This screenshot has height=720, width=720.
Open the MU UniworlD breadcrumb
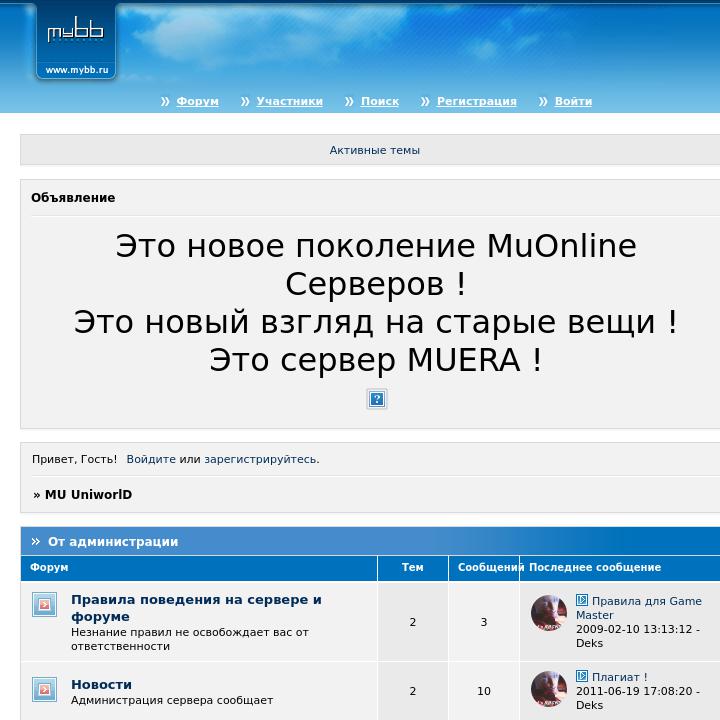88,495
